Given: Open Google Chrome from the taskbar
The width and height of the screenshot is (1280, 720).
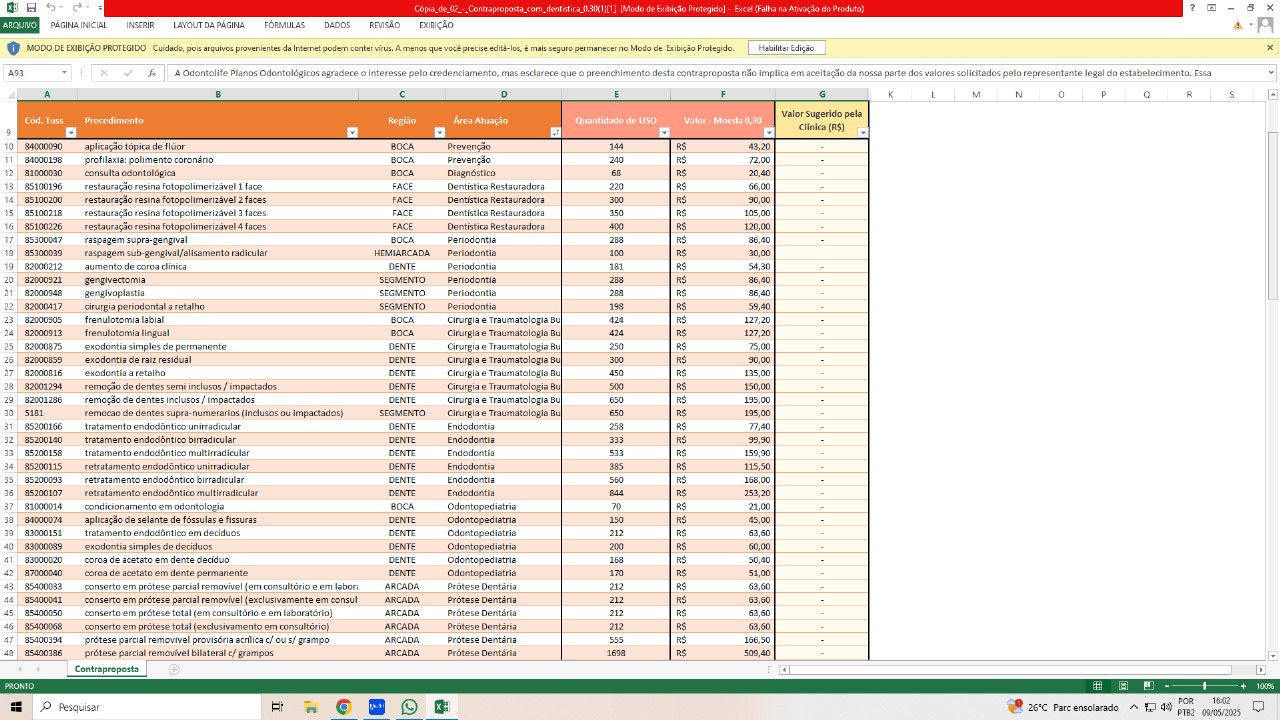Looking at the screenshot, I should (x=343, y=707).
